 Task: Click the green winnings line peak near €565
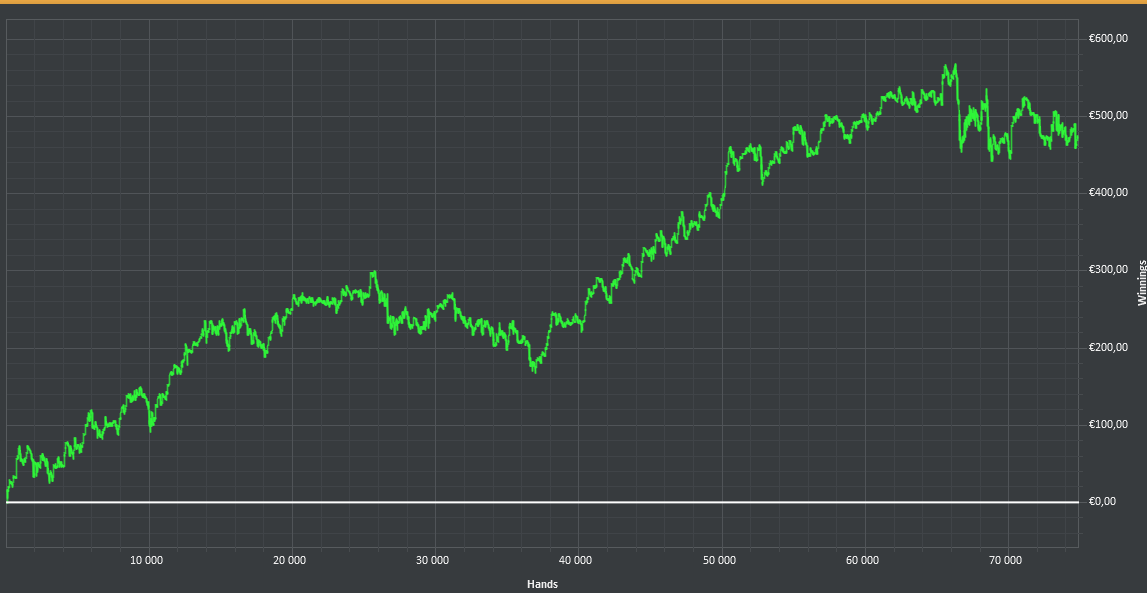pos(955,66)
